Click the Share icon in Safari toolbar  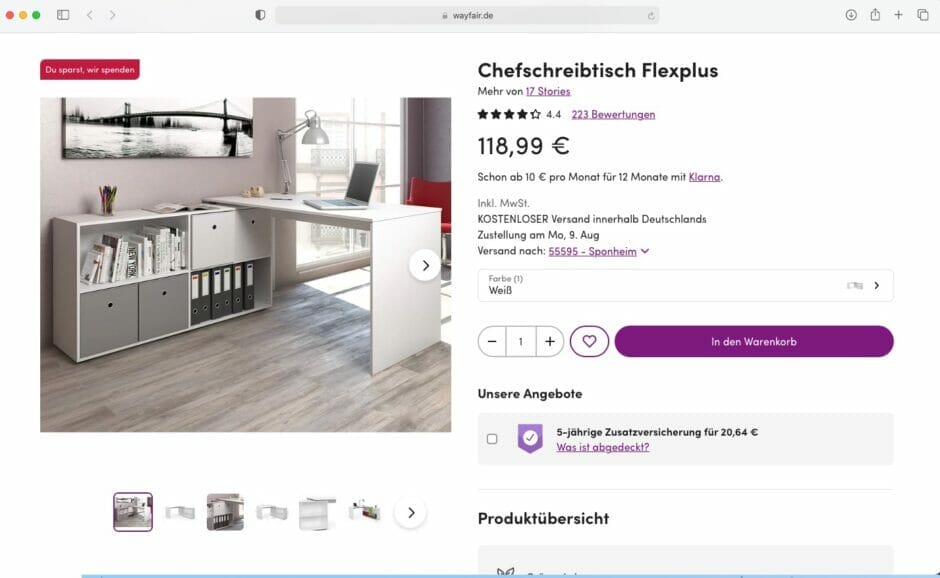coord(875,14)
